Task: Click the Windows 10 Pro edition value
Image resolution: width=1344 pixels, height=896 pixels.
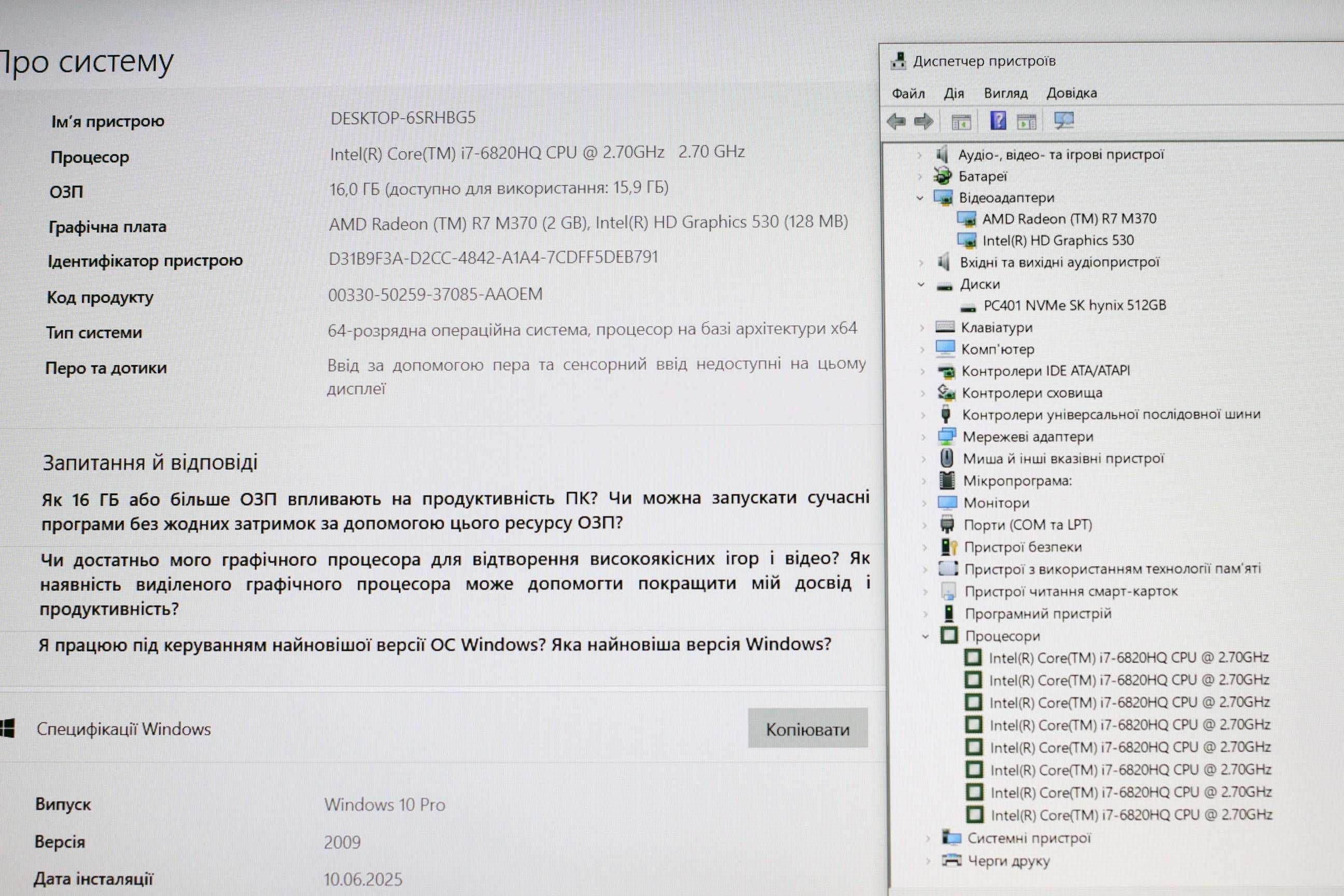Action: click(x=385, y=805)
